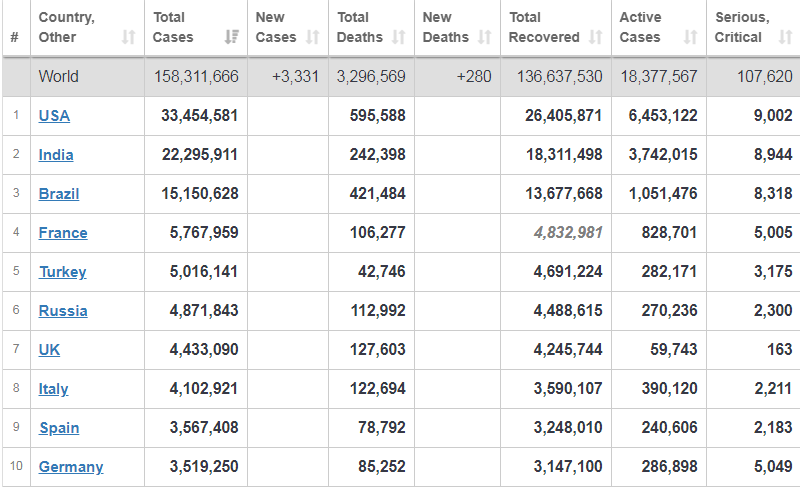This screenshot has height=487, width=800.
Task: Select Russia serious critical 2,300
Action: click(773, 311)
